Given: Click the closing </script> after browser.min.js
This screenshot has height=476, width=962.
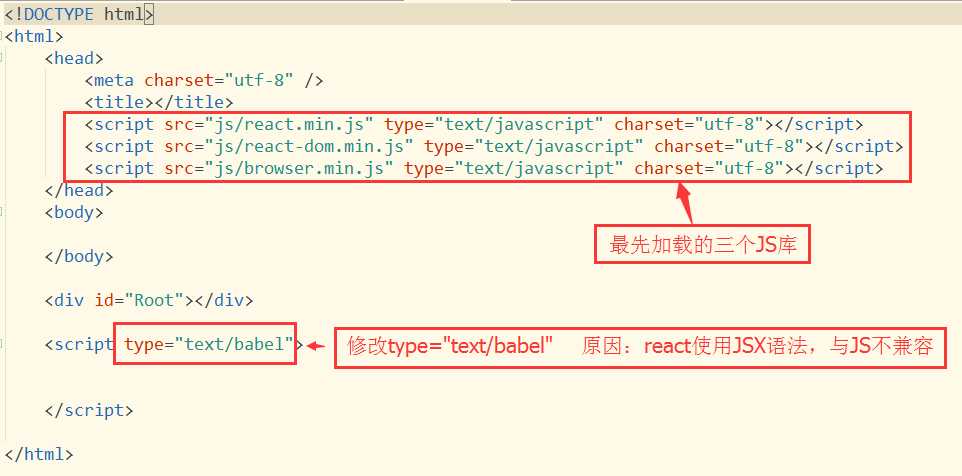Looking at the screenshot, I should click(839, 168).
